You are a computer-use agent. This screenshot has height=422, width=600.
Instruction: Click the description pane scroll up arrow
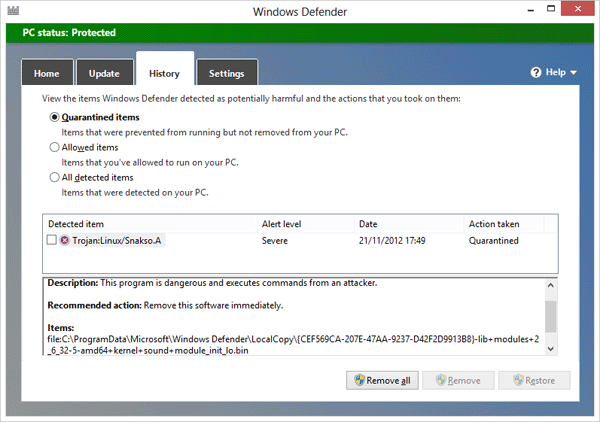550,287
